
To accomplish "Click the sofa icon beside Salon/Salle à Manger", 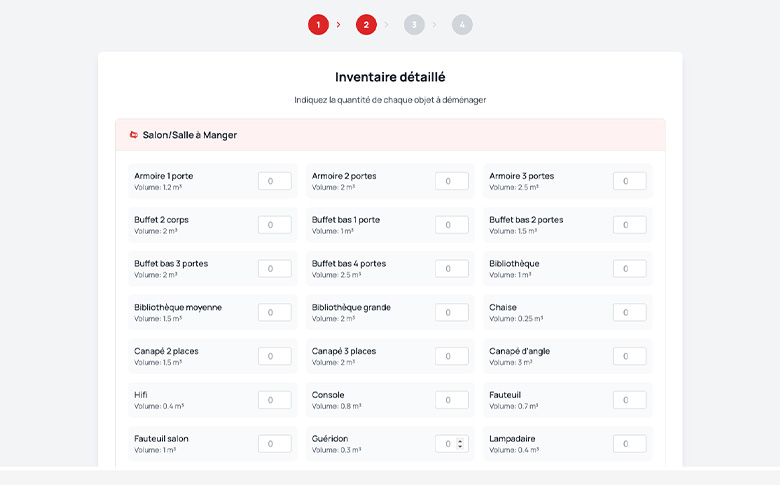I will (x=134, y=135).
